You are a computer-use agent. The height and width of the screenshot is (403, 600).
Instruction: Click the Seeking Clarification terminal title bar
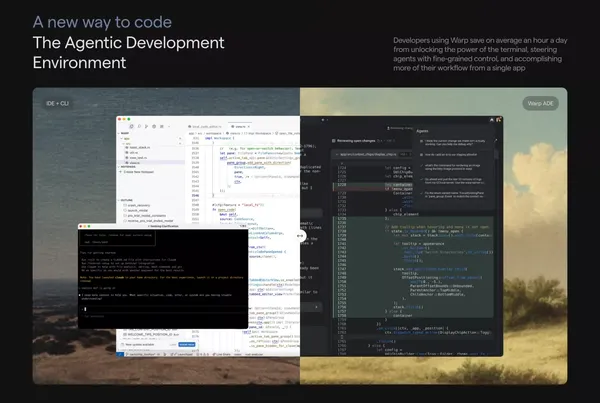pos(163,226)
